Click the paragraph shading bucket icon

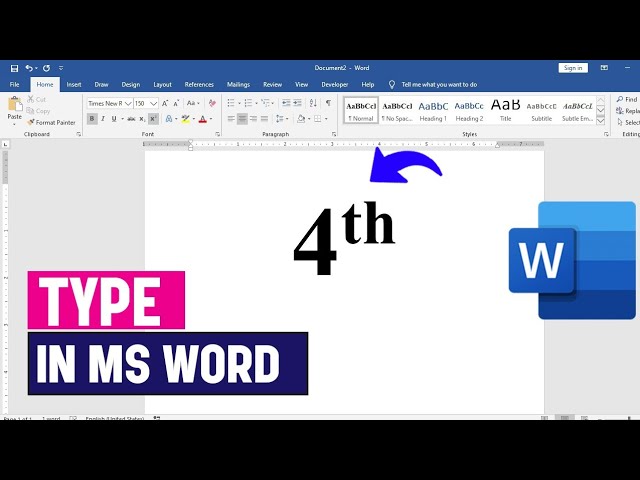tap(301, 119)
